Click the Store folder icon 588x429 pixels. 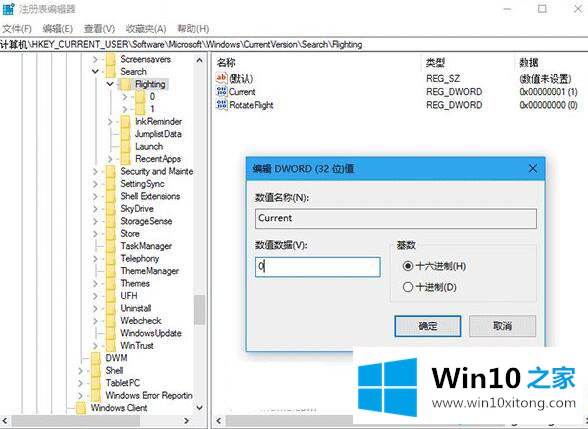pos(111,233)
